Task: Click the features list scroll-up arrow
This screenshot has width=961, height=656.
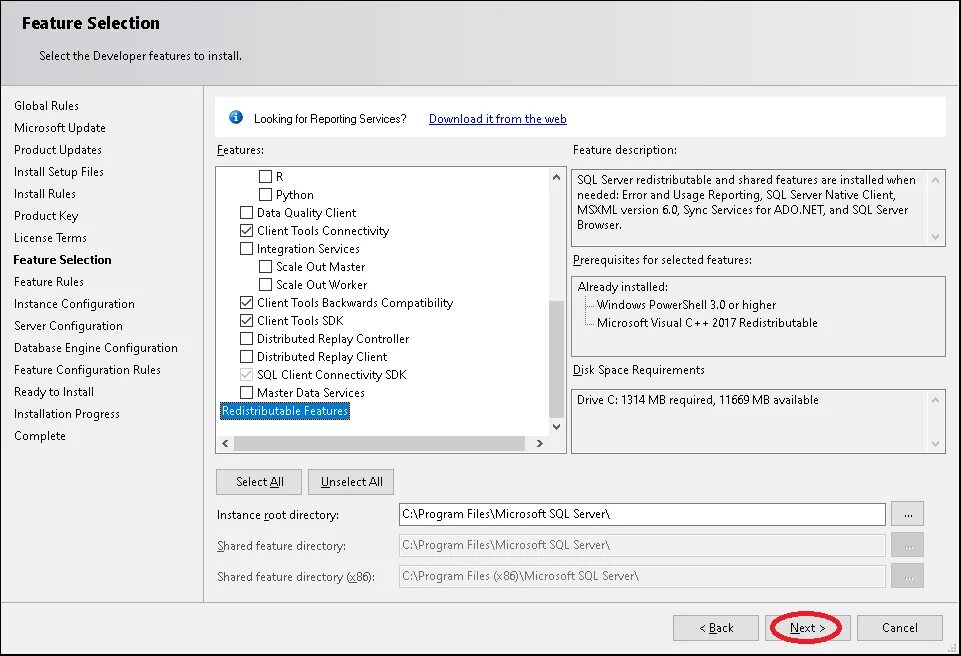Action: [x=556, y=177]
